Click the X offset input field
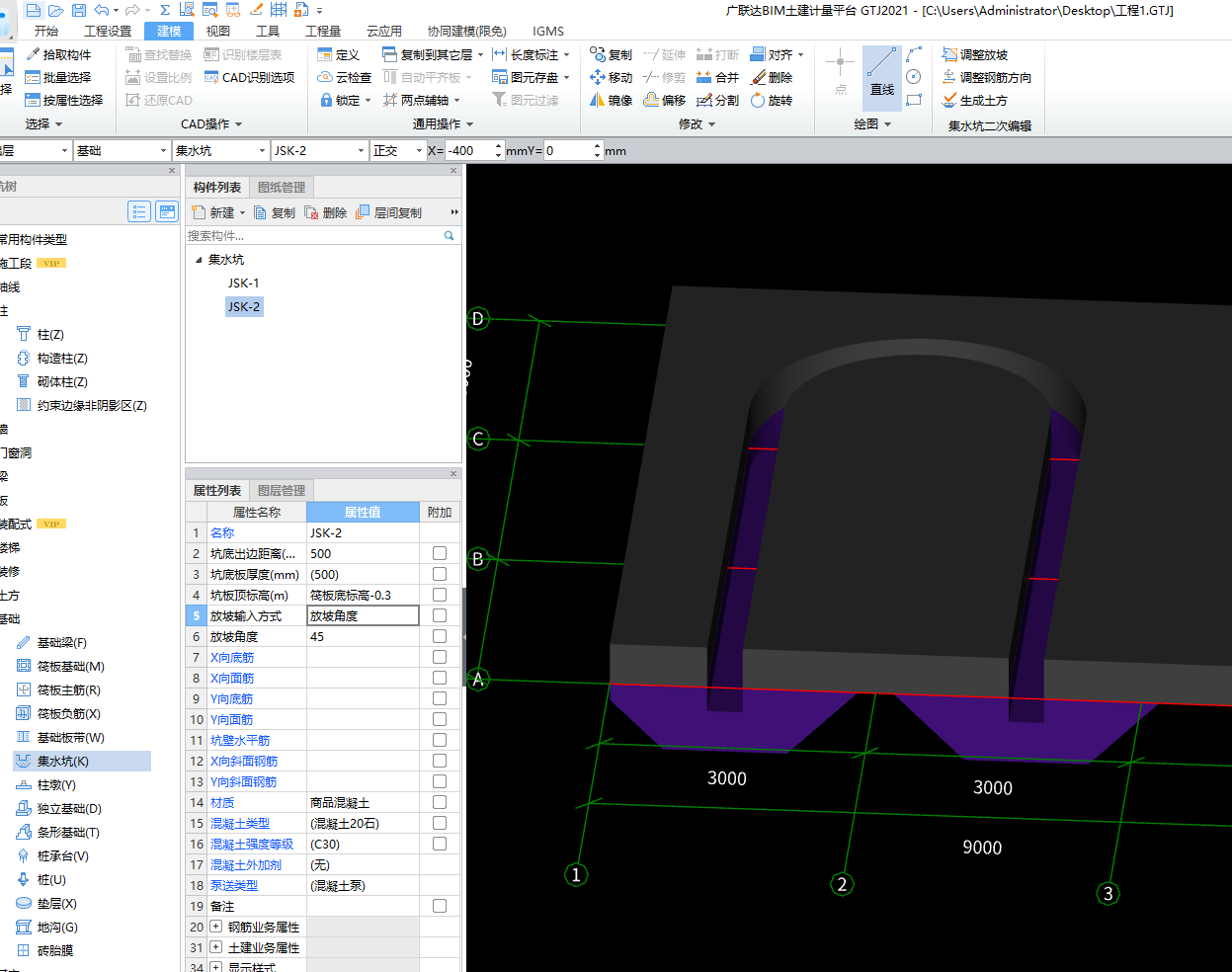Viewport: 1232px width, 972px height. (469, 150)
